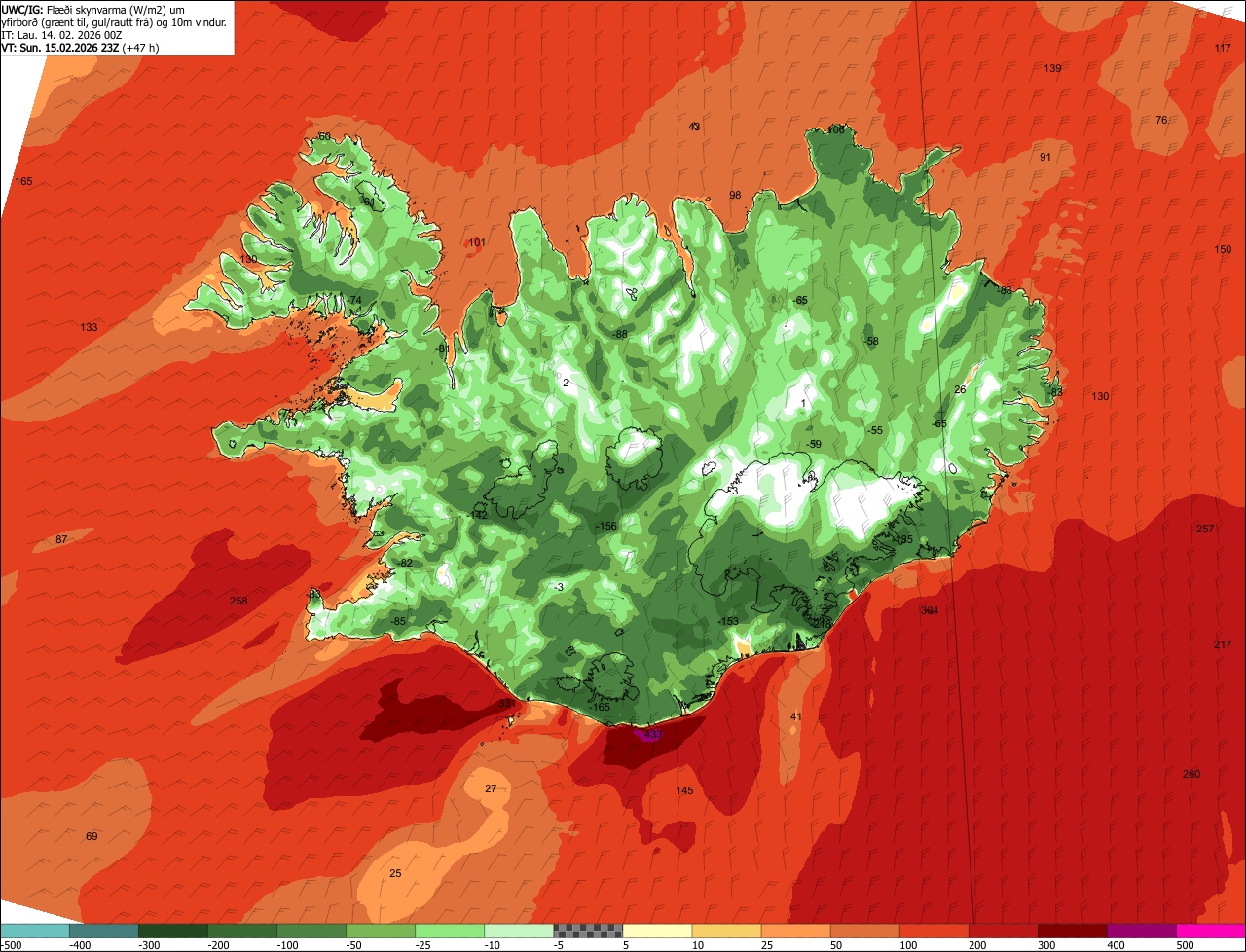
Task: Click the map value '-88' on land
Action: click(620, 334)
